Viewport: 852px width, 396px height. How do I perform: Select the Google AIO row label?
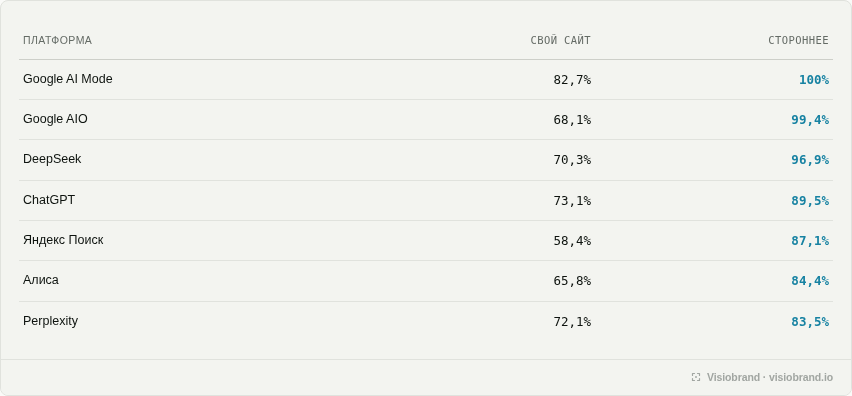point(55,119)
